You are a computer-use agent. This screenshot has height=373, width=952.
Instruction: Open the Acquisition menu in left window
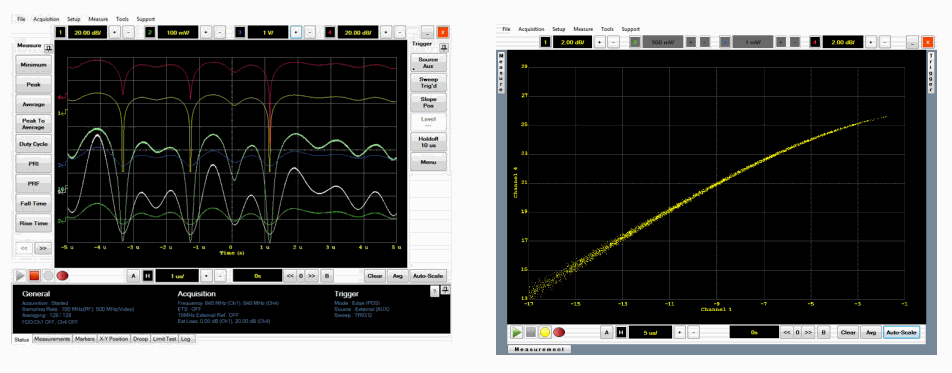(x=46, y=19)
